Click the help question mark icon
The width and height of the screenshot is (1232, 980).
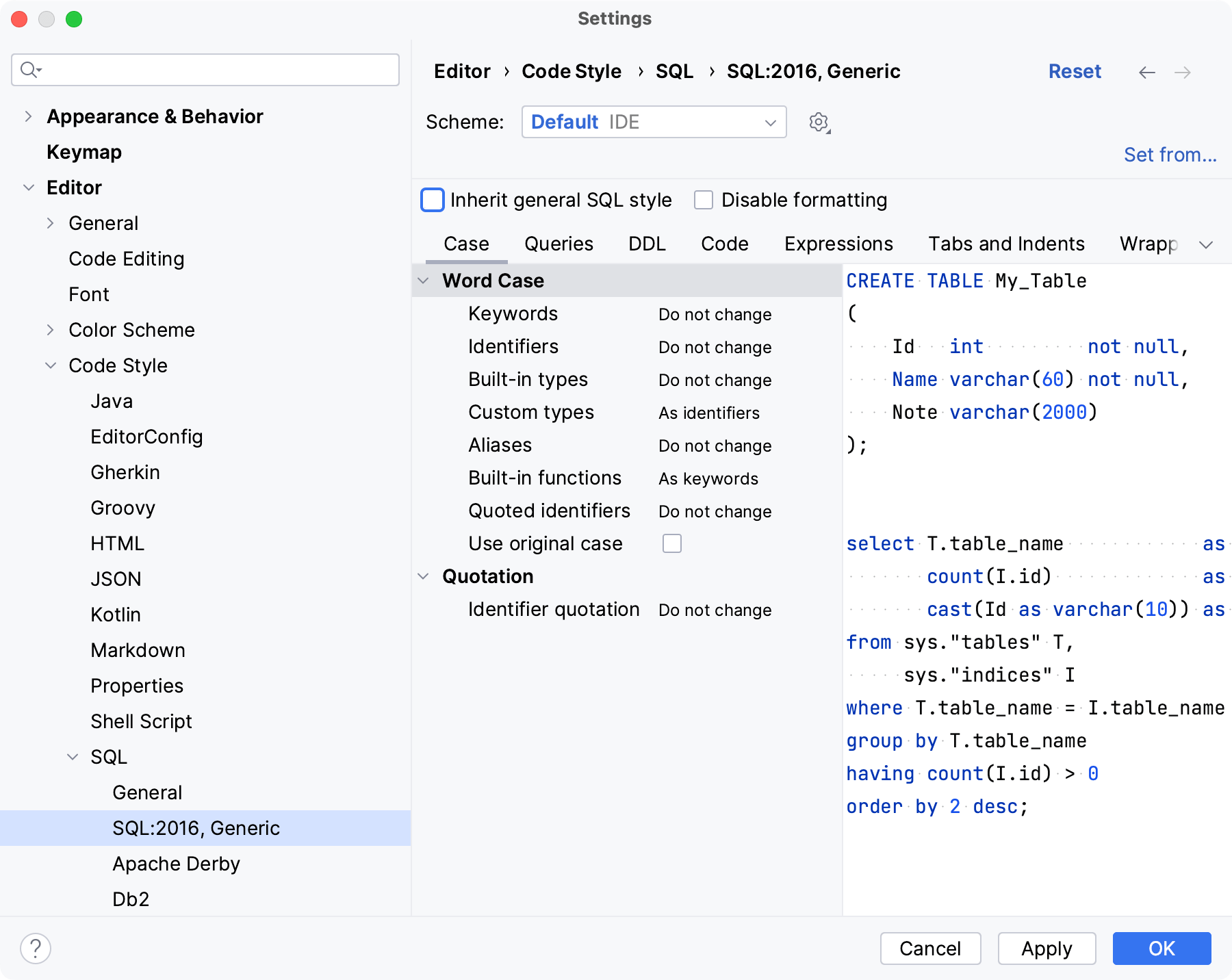pyautogui.click(x=36, y=949)
